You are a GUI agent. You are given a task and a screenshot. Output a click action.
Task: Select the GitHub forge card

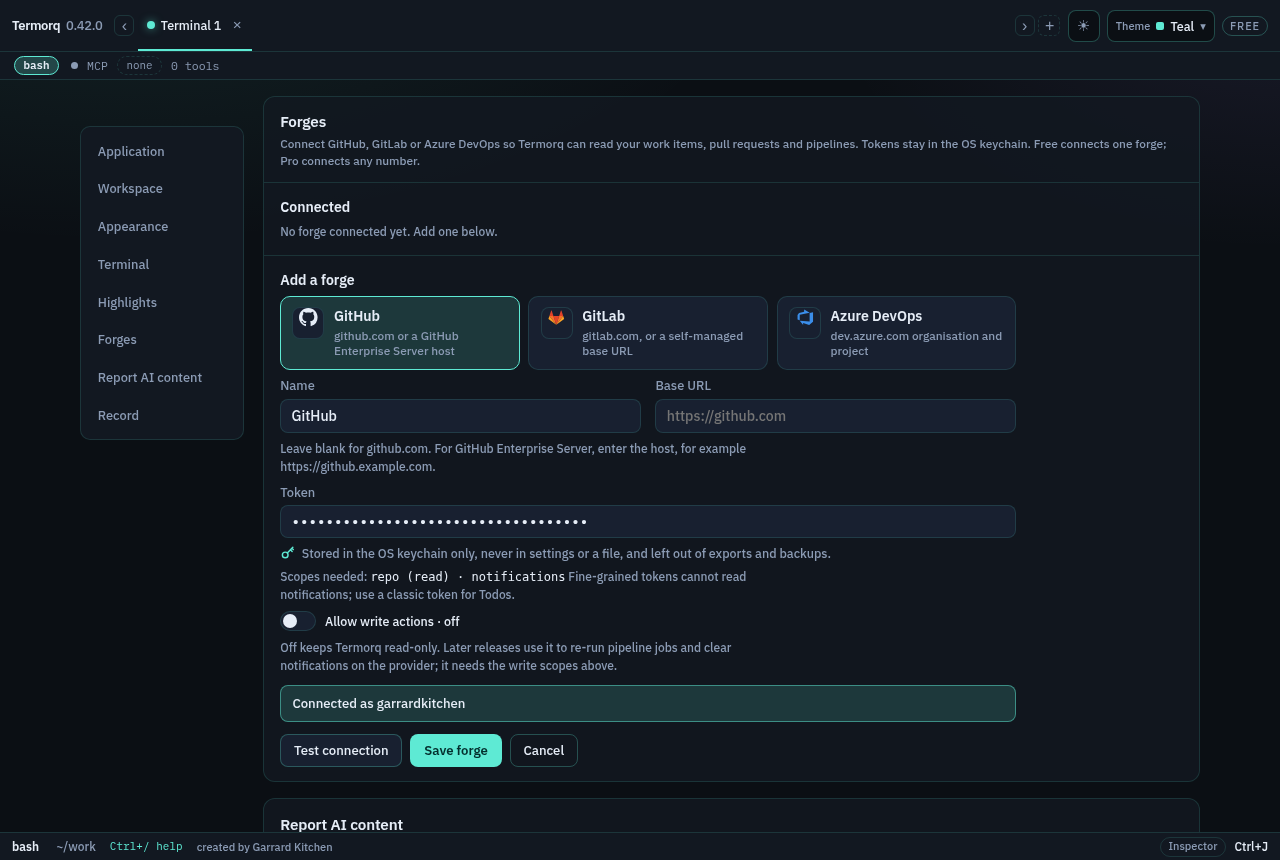pos(400,333)
